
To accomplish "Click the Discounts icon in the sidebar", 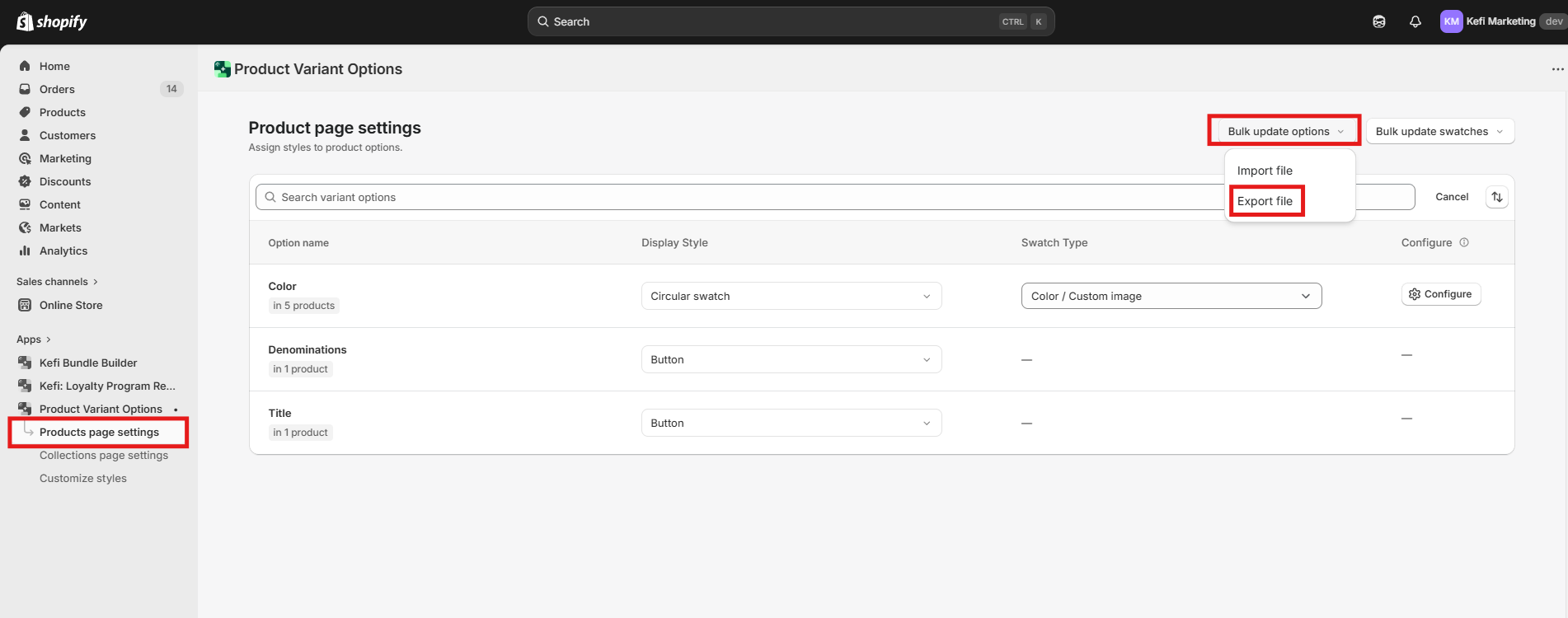I will [25, 181].
